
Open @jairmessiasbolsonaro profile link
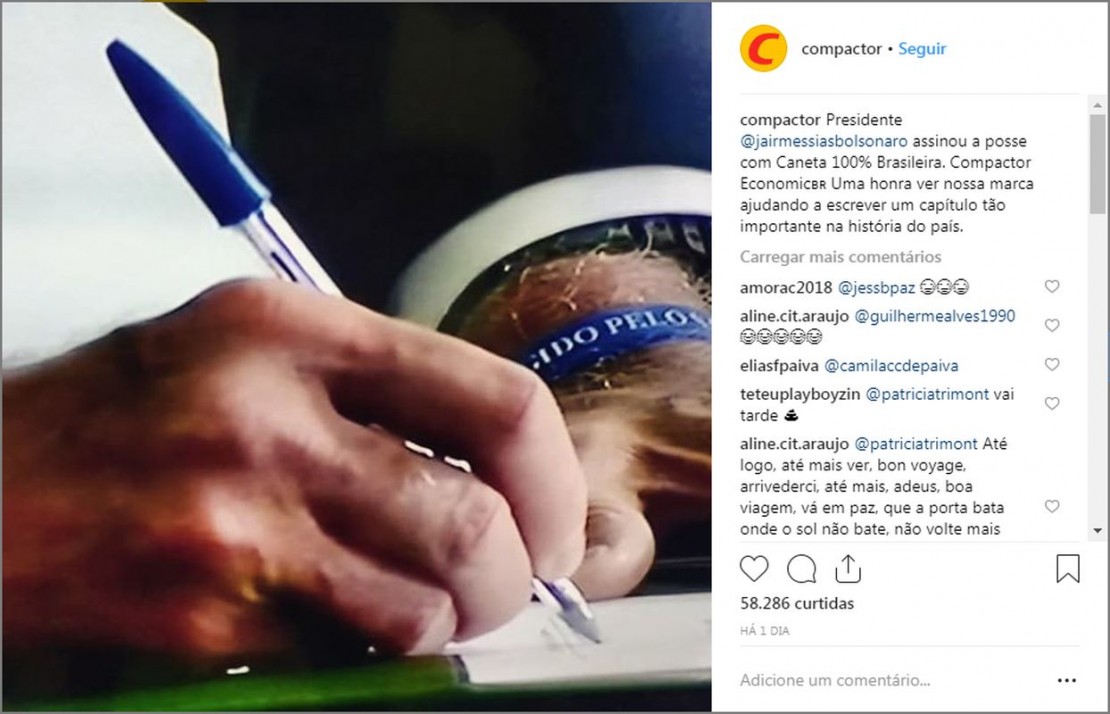[823, 141]
